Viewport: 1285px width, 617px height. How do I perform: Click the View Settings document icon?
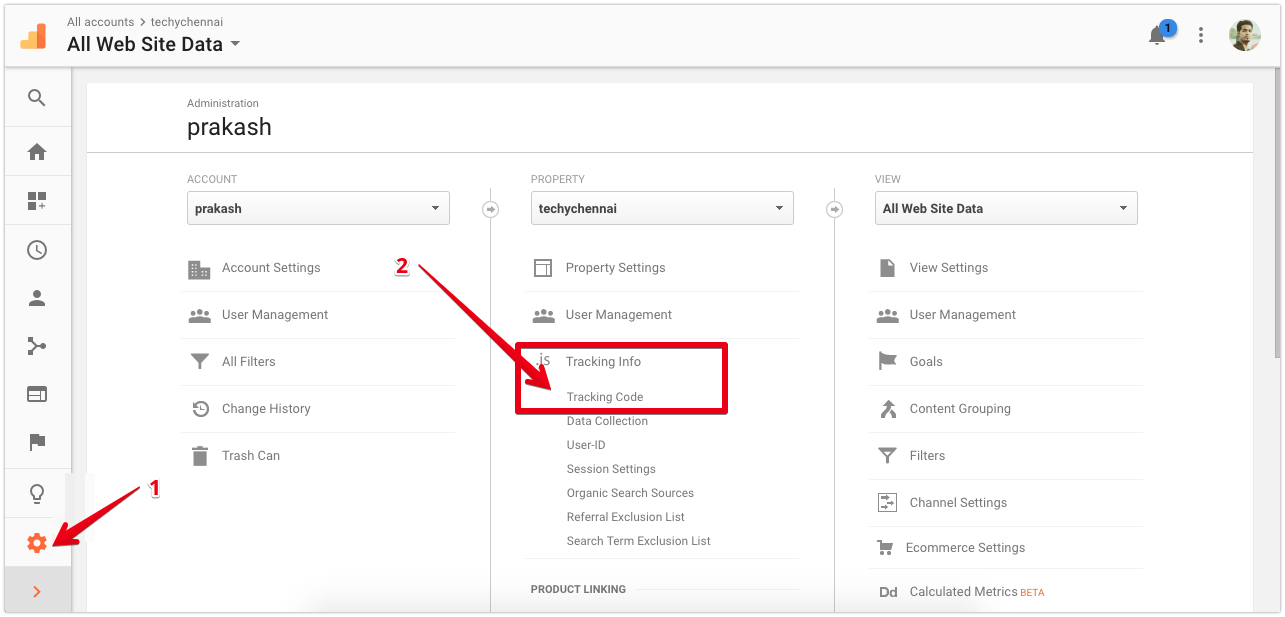887,268
